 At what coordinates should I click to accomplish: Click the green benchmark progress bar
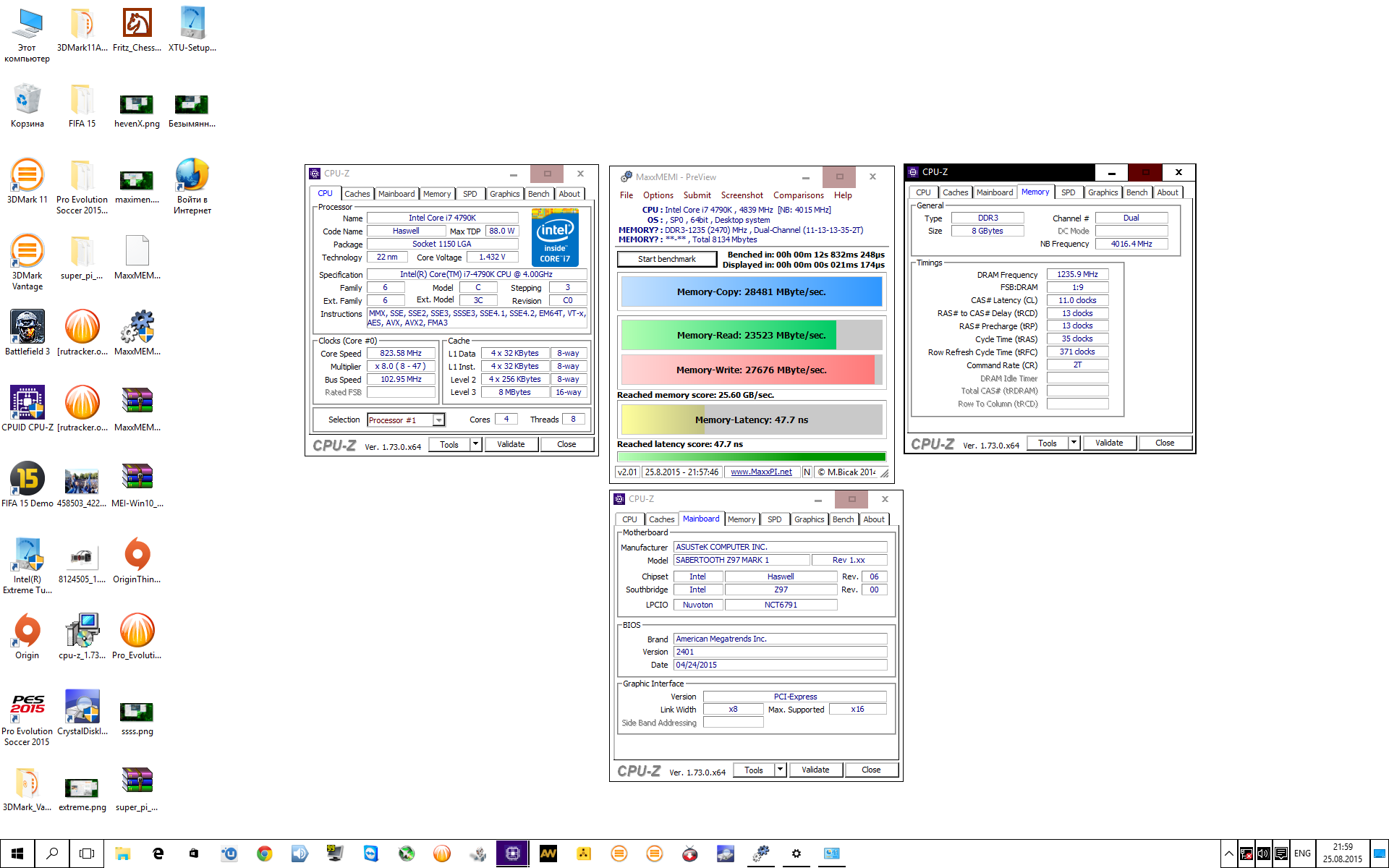tap(752, 456)
